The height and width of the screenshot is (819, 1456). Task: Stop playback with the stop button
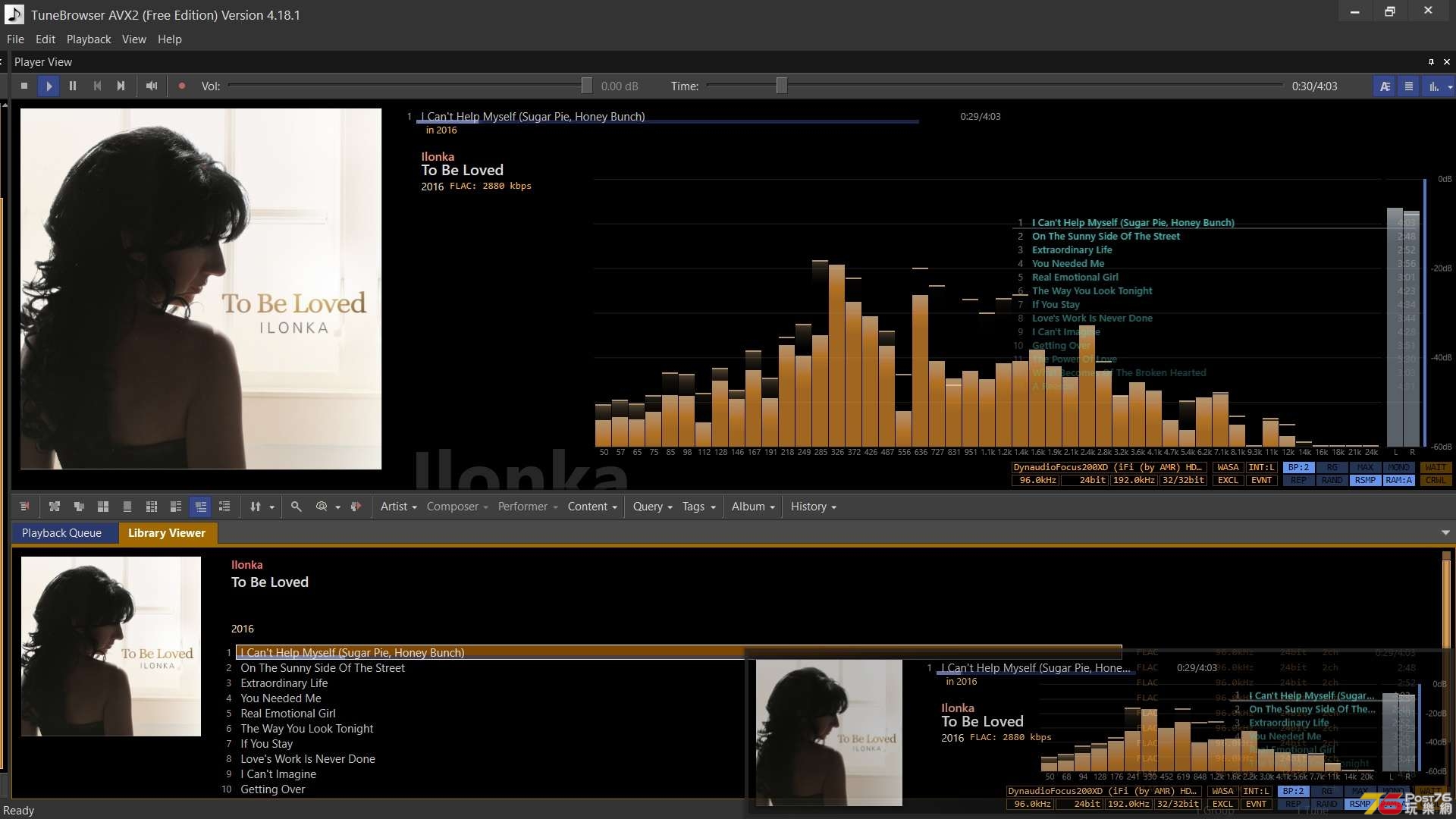[x=24, y=86]
